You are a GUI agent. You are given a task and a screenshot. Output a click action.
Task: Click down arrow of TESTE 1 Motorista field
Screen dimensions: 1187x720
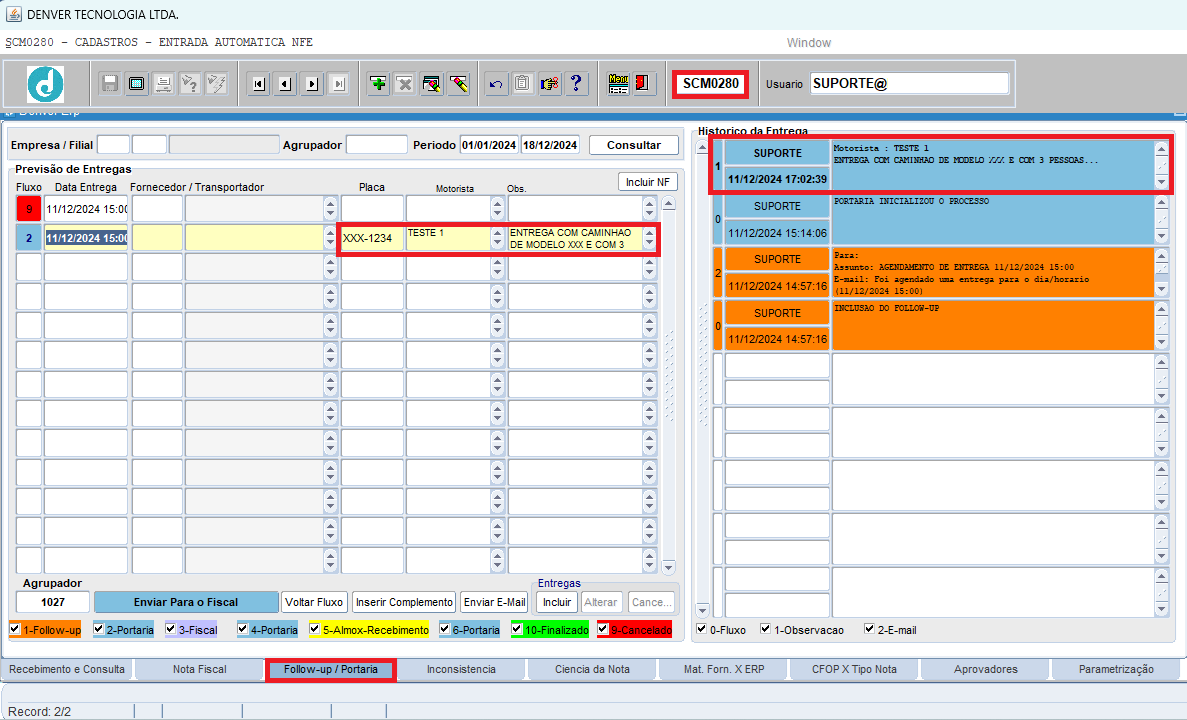(x=497, y=244)
